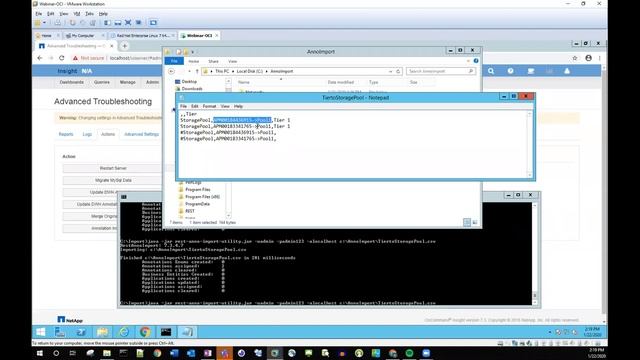The height and width of the screenshot is (360, 640).
Task: Switch to the My Computer VMware tab
Action: click(83, 36)
